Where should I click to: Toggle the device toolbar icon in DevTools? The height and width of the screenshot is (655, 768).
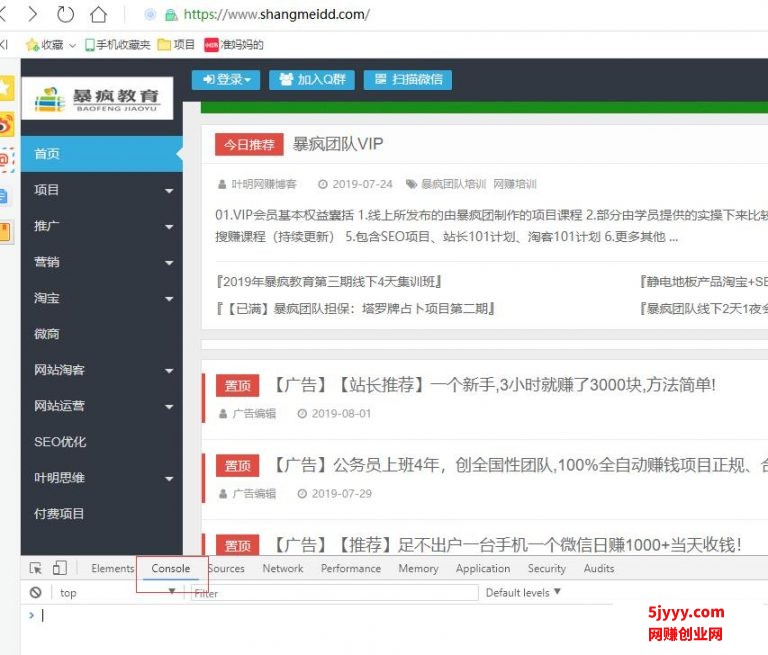pos(59,568)
